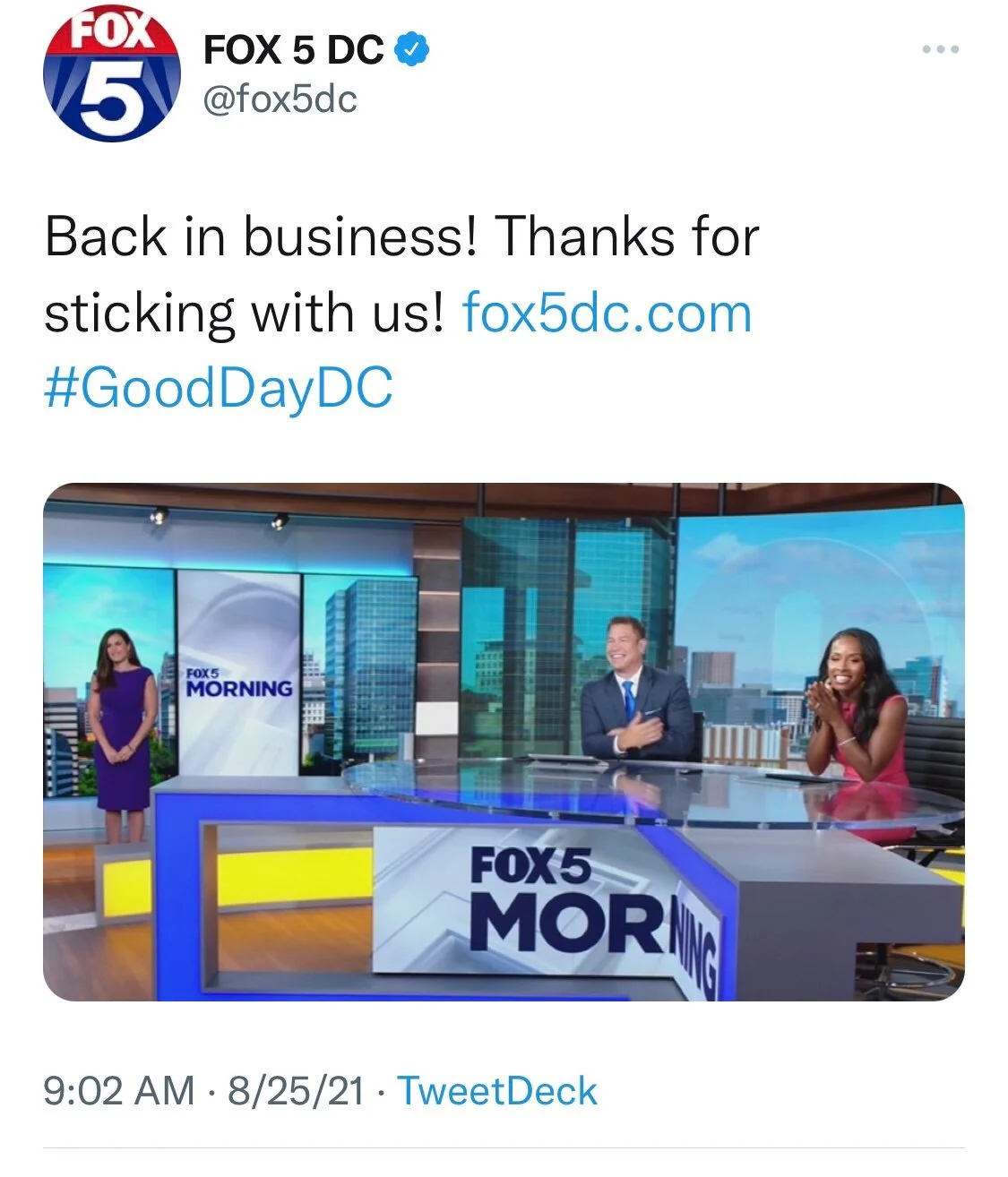
Task: Click the blue verified badge
Action: tap(412, 51)
